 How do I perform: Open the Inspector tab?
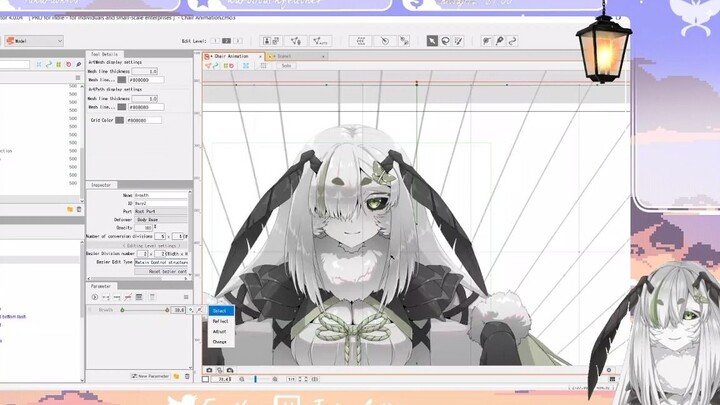[101, 185]
